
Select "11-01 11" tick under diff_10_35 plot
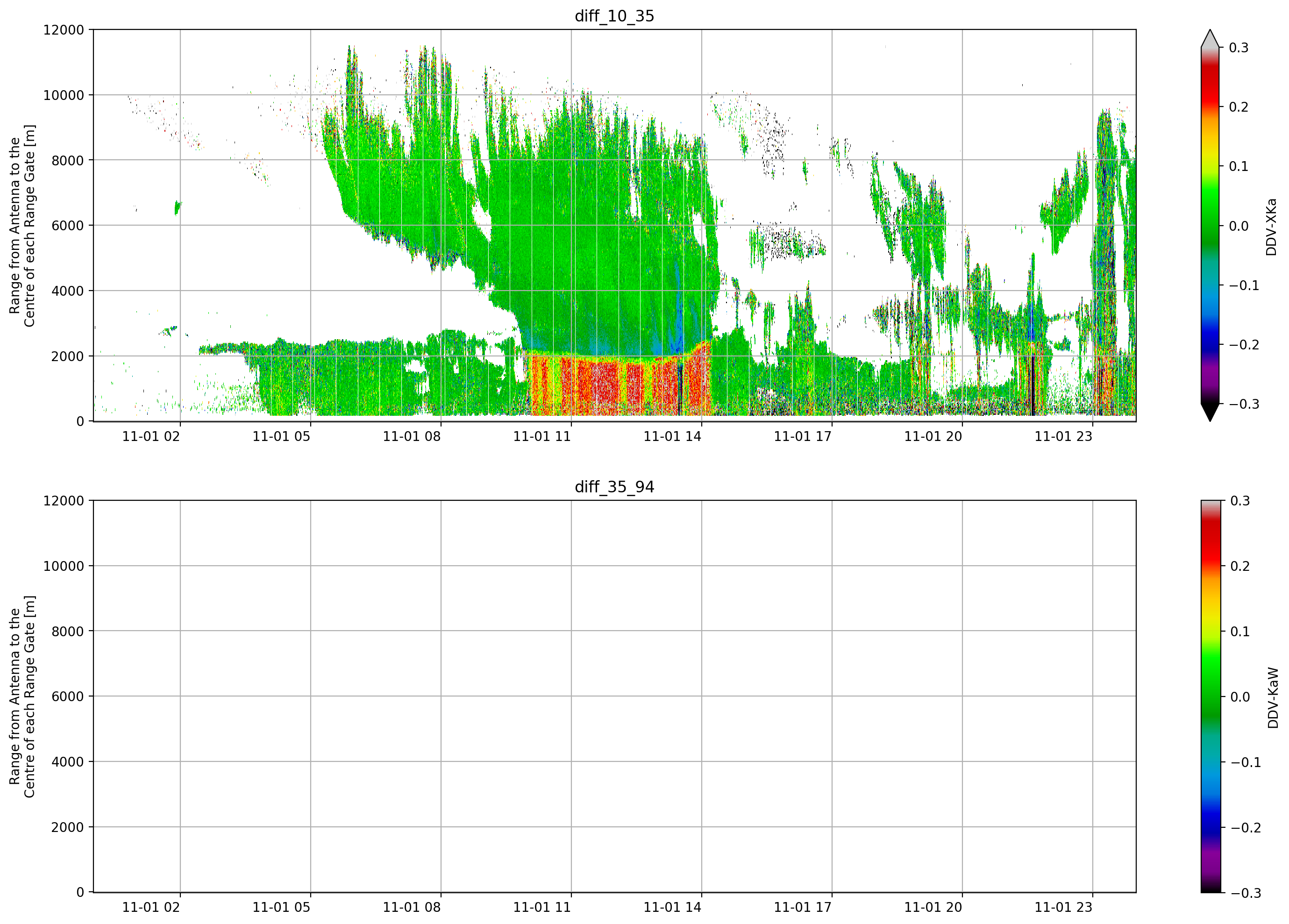[x=542, y=436]
